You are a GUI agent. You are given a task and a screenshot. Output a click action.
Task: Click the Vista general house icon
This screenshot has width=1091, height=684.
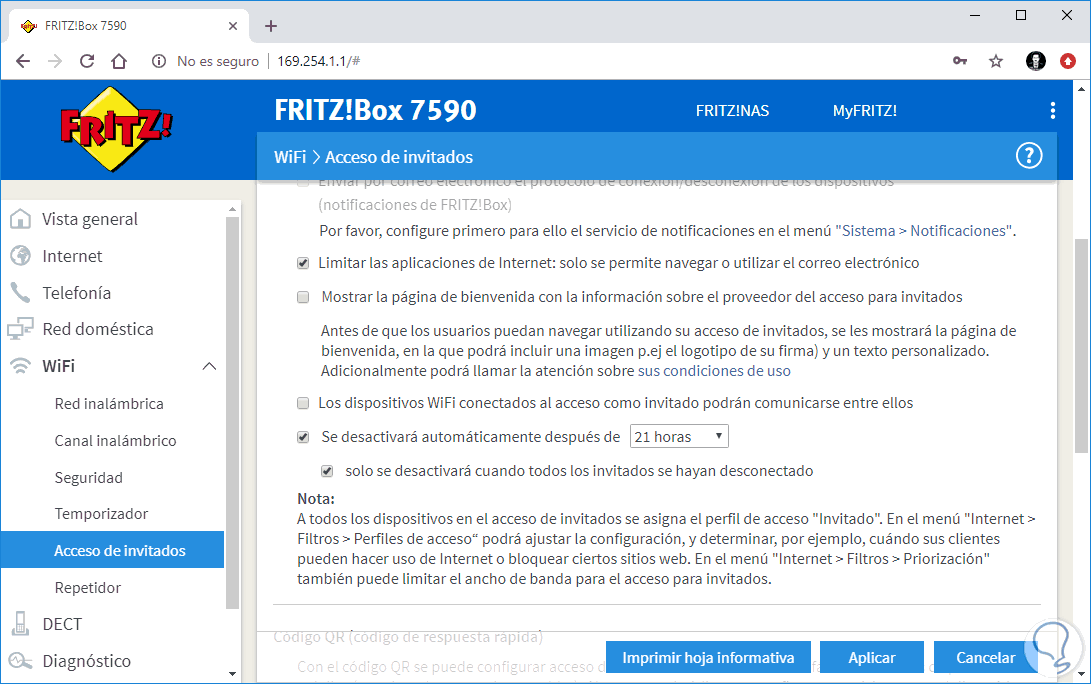[20, 218]
